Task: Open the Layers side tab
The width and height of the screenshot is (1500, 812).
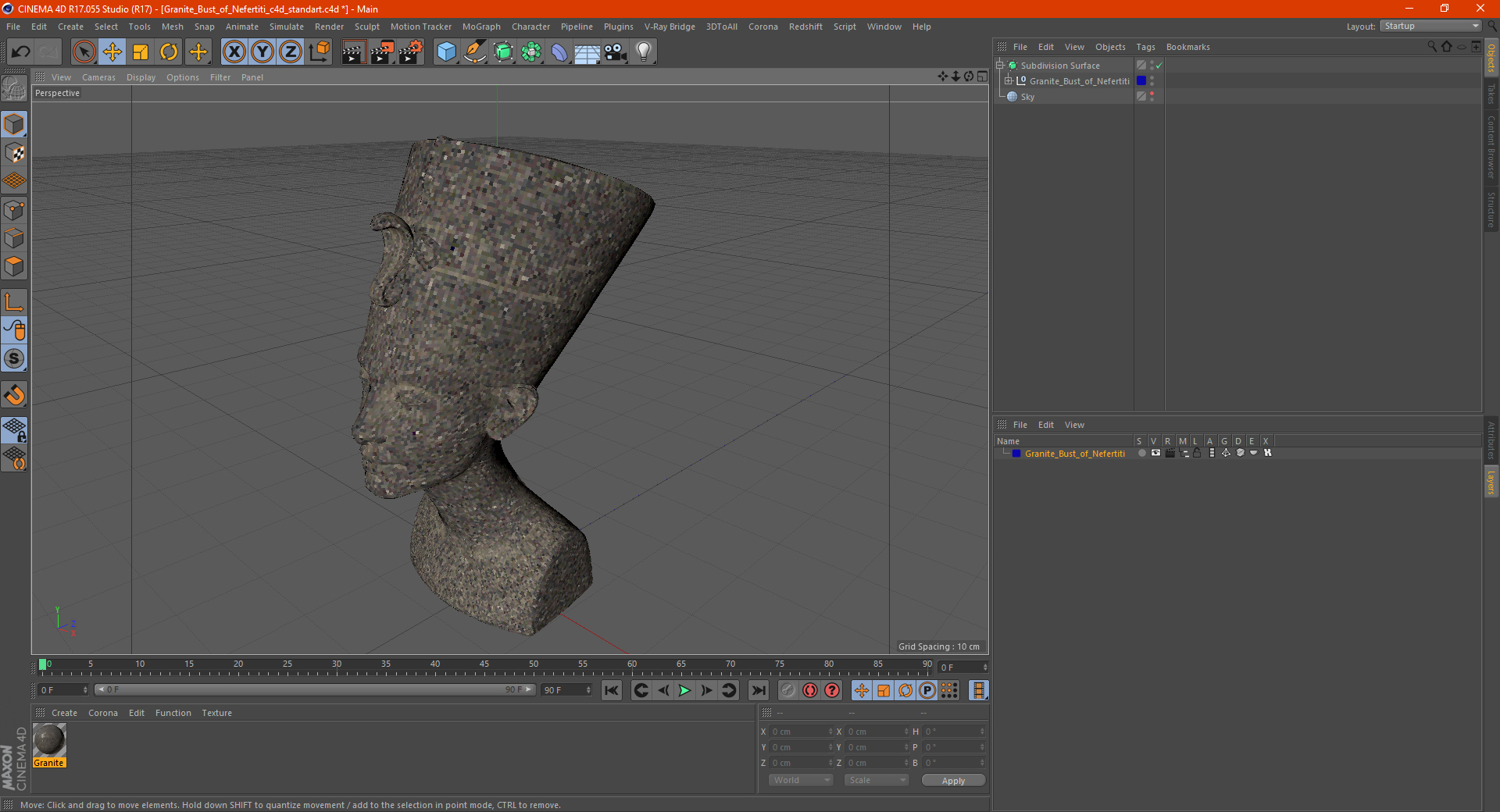Action: 1491,483
